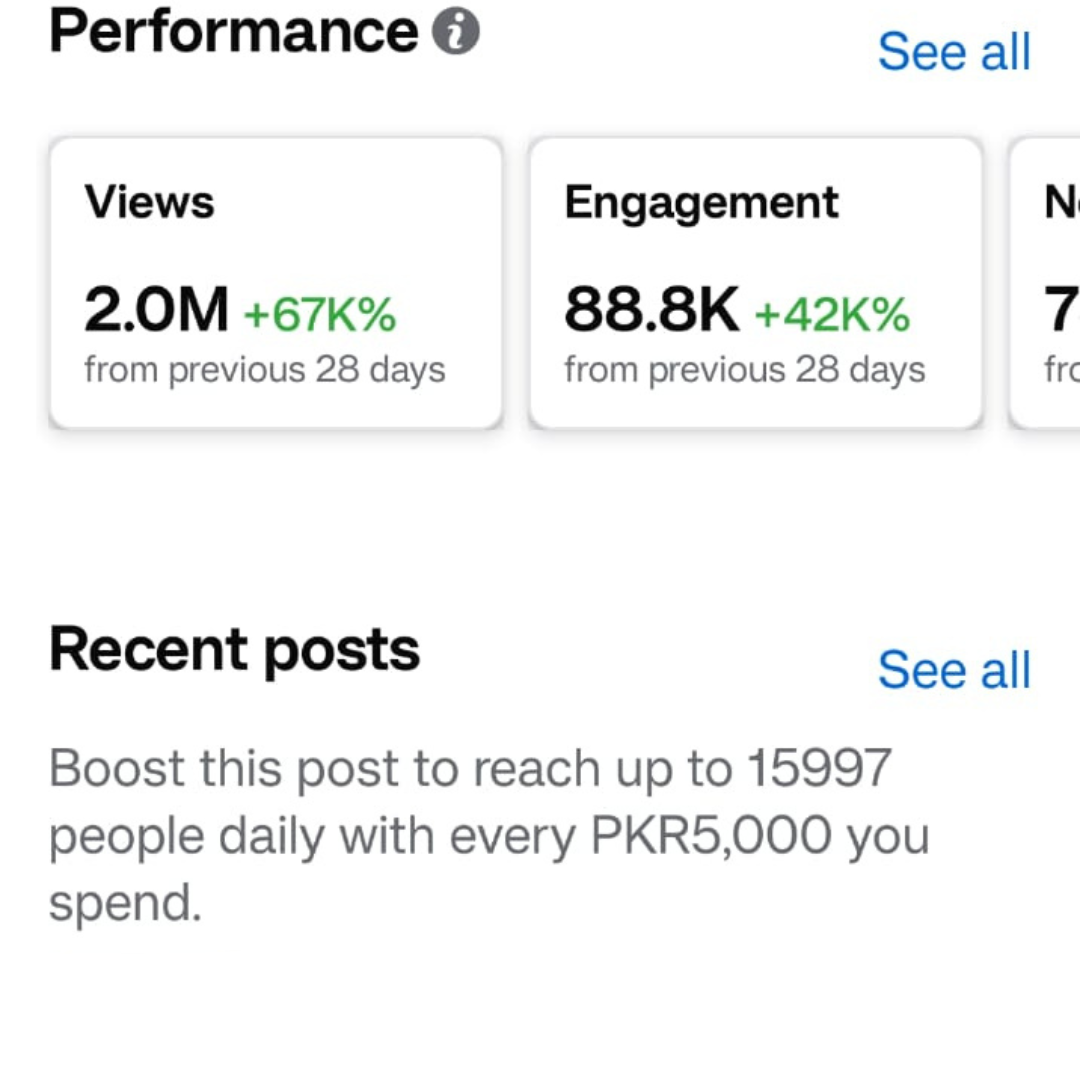Click the 88.8K engagement value
The image size is (1080, 1080).
point(652,310)
